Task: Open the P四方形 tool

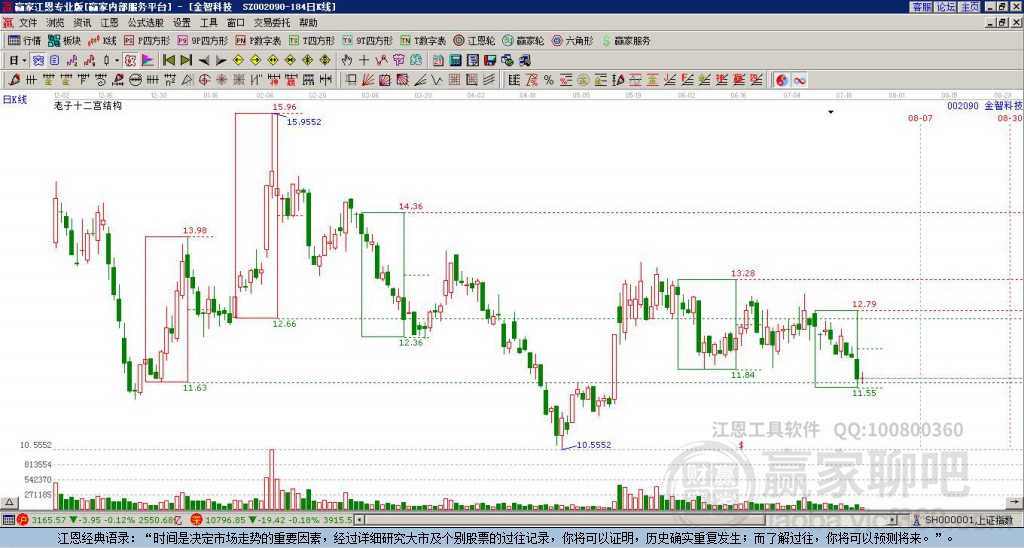Action: (x=147, y=40)
